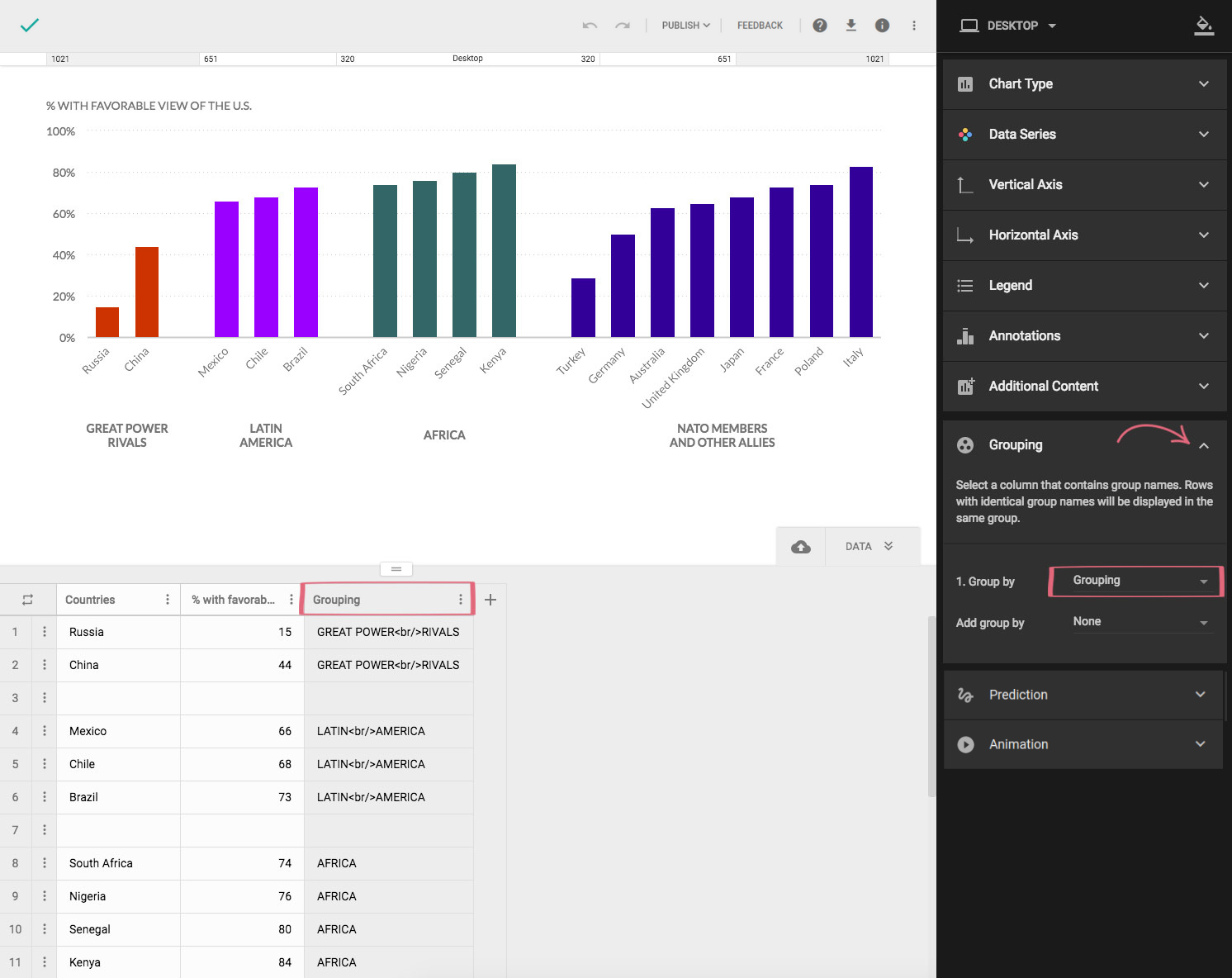Open the Group by Grouping dropdown
The width and height of the screenshot is (1232, 978).
pos(1138,581)
